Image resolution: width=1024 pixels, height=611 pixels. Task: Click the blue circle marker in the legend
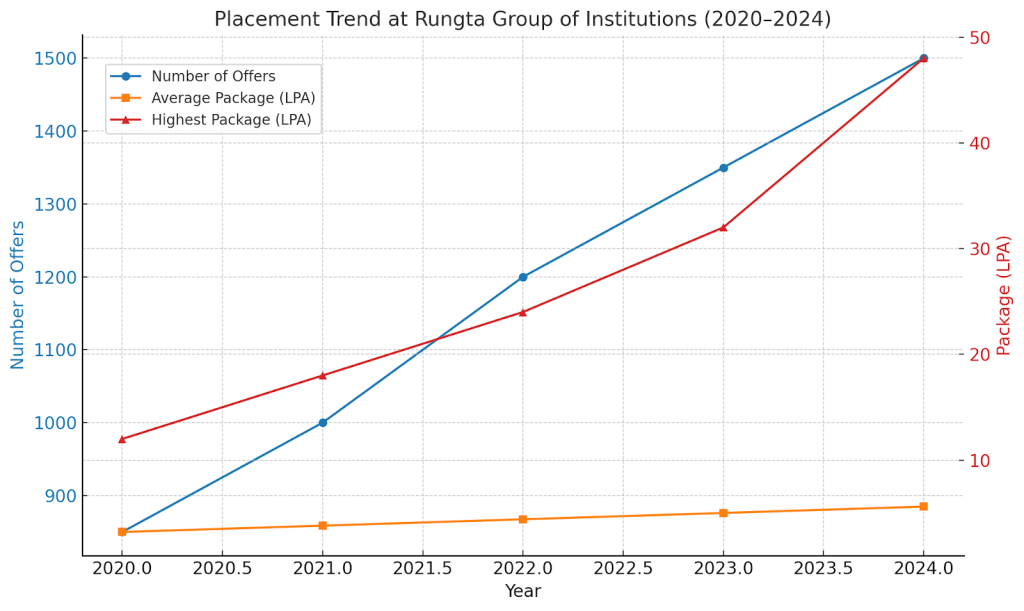pyautogui.click(x=126, y=76)
